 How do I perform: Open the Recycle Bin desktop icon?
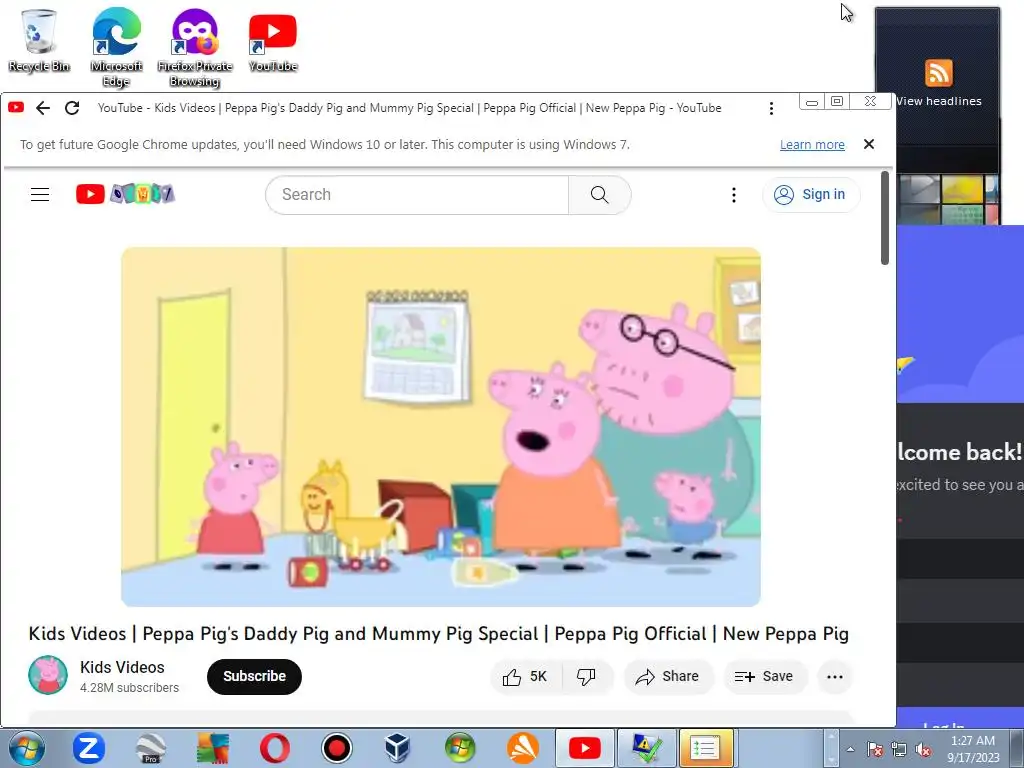(x=39, y=40)
